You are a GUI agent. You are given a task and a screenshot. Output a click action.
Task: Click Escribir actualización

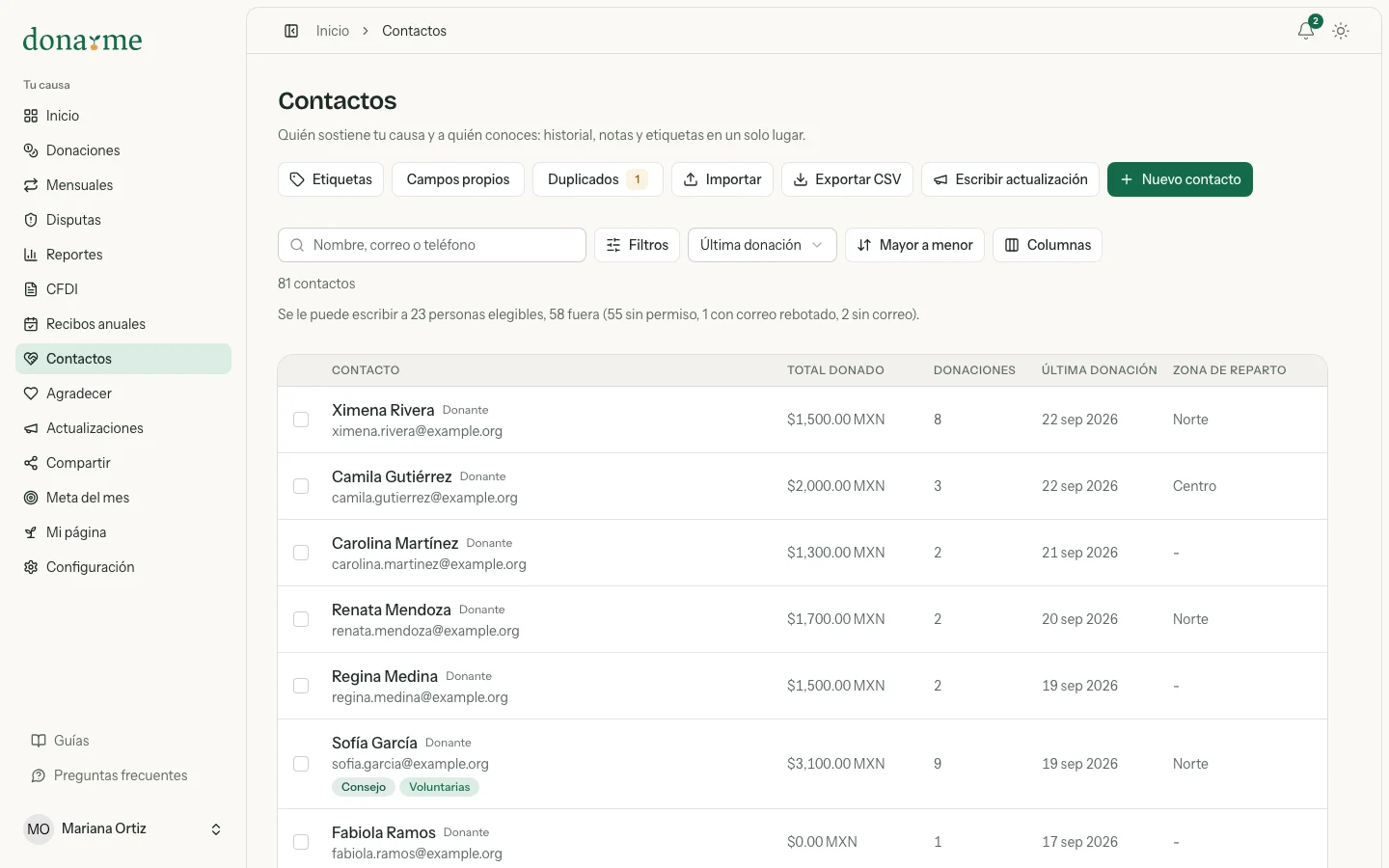coord(1010,179)
